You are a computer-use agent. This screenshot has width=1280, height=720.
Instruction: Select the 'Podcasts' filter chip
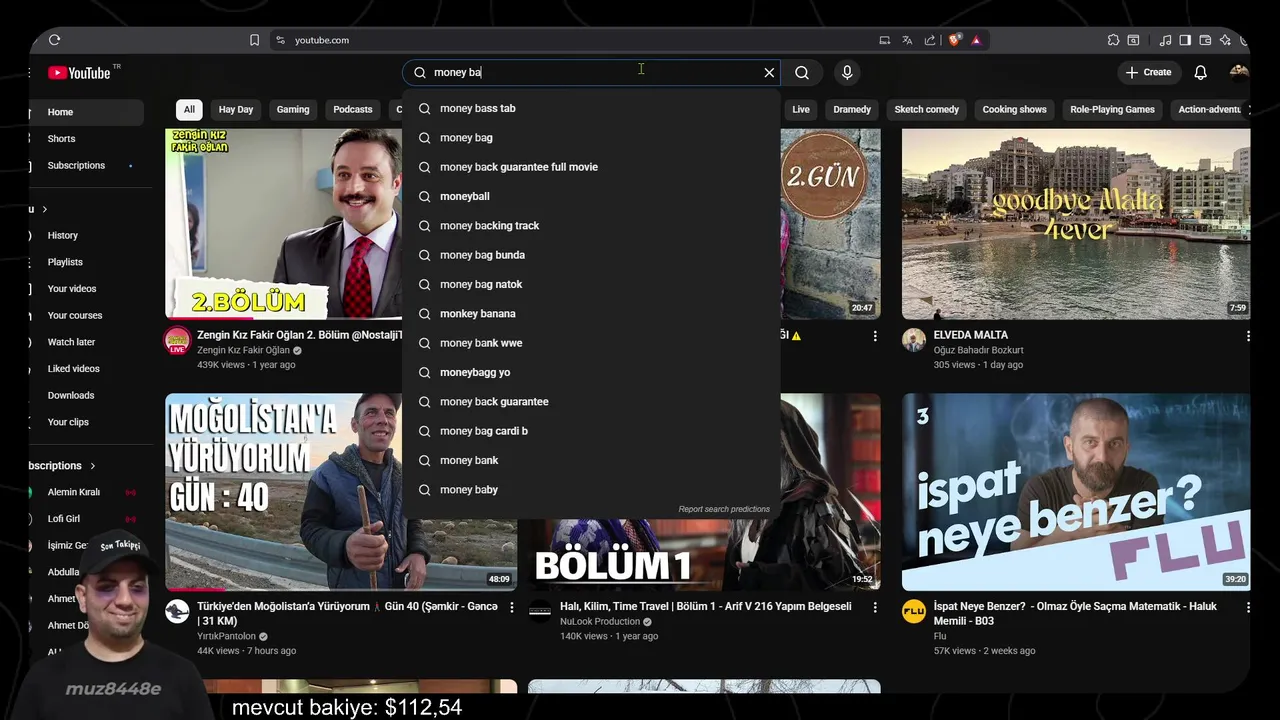[353, 109]
